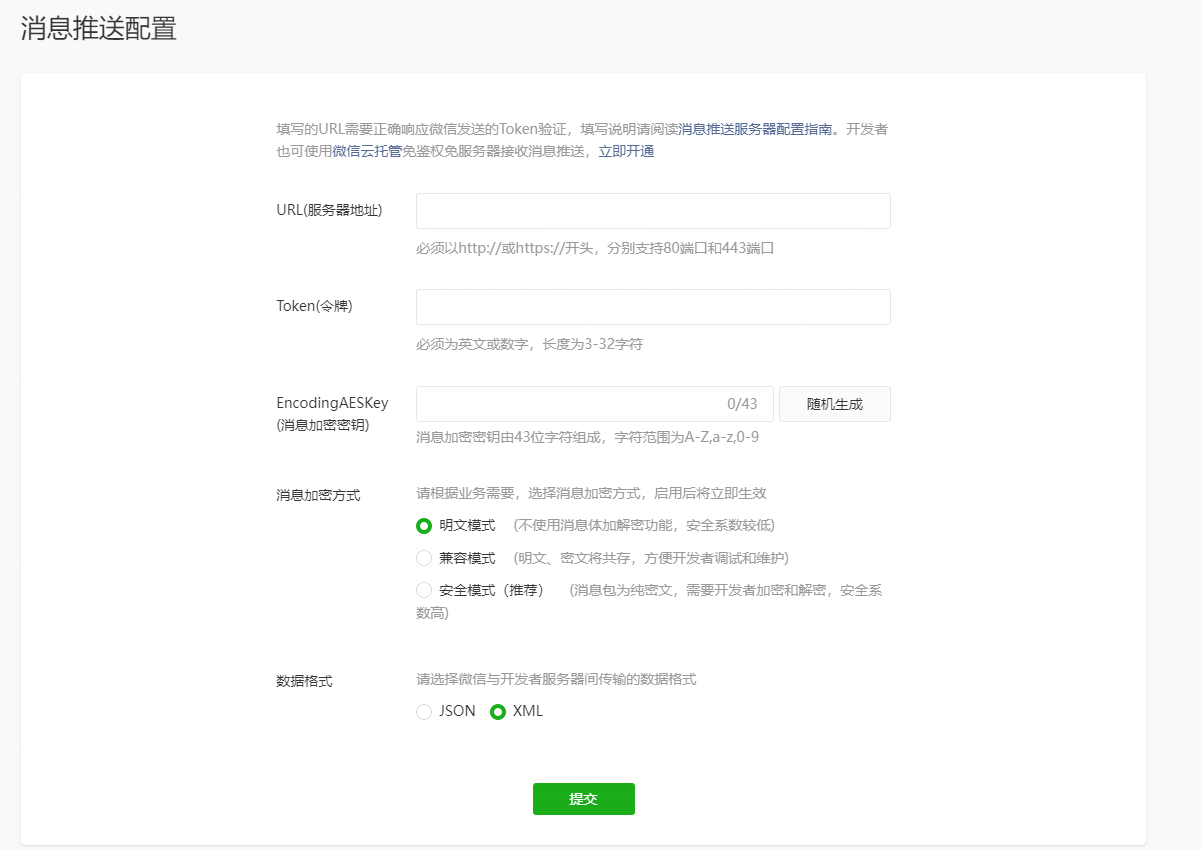Image resolution: width=1202 pixels, height=850 pixels.
Task: Select XML data format
Action: point(498,712)
